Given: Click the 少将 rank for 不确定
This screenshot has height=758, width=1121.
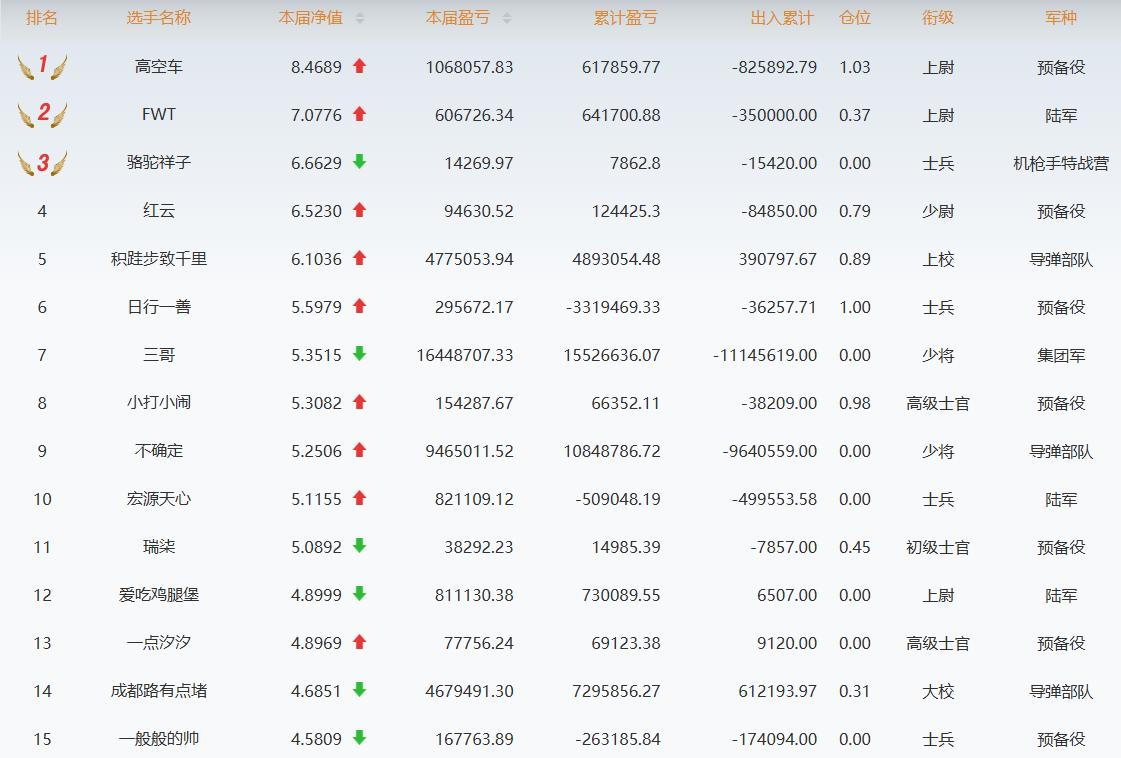Looking at the screenshot, I should (x=937, y=451).
